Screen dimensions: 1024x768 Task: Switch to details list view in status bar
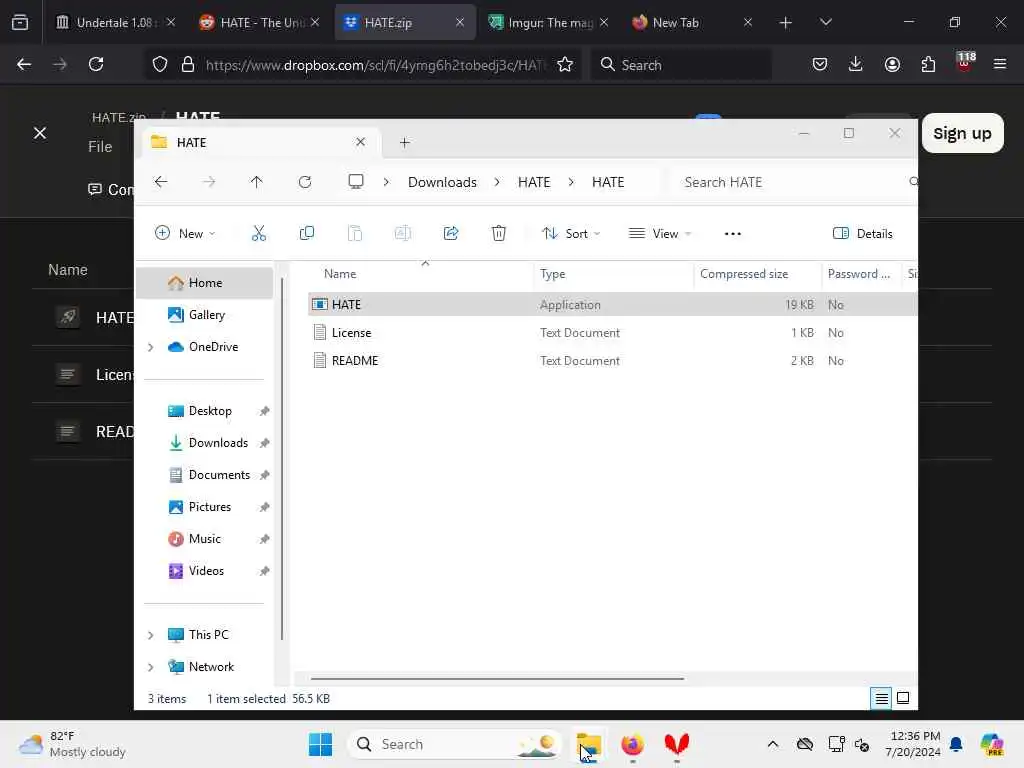[x=881, y=698]
